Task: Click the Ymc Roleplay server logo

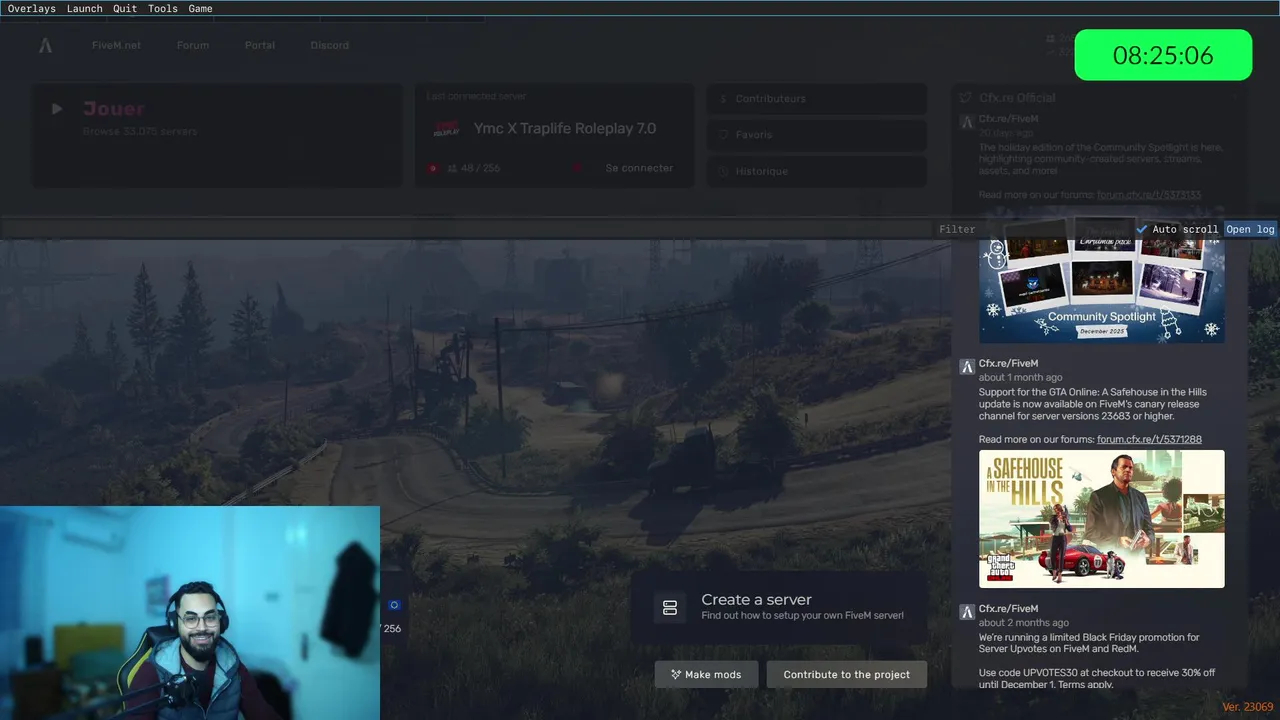Action: click(446, 129)
